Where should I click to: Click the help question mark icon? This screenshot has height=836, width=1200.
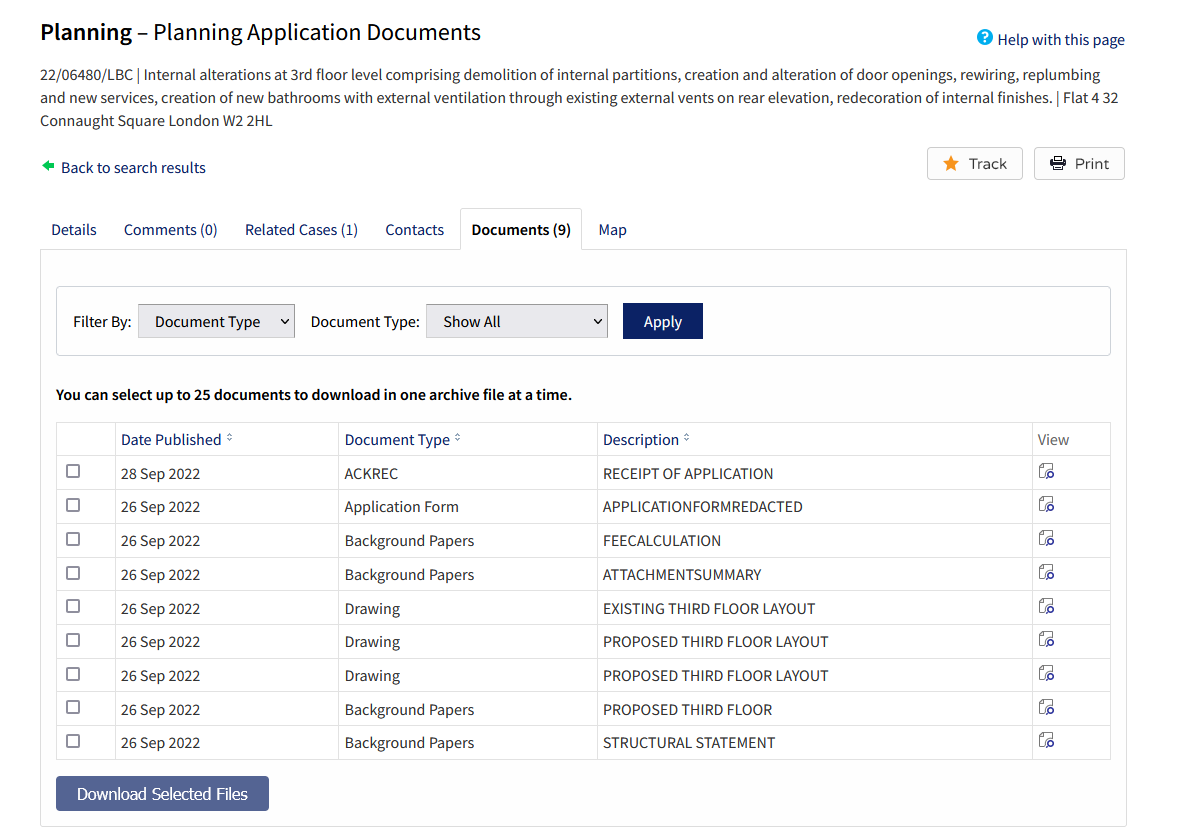click(985, 38)
